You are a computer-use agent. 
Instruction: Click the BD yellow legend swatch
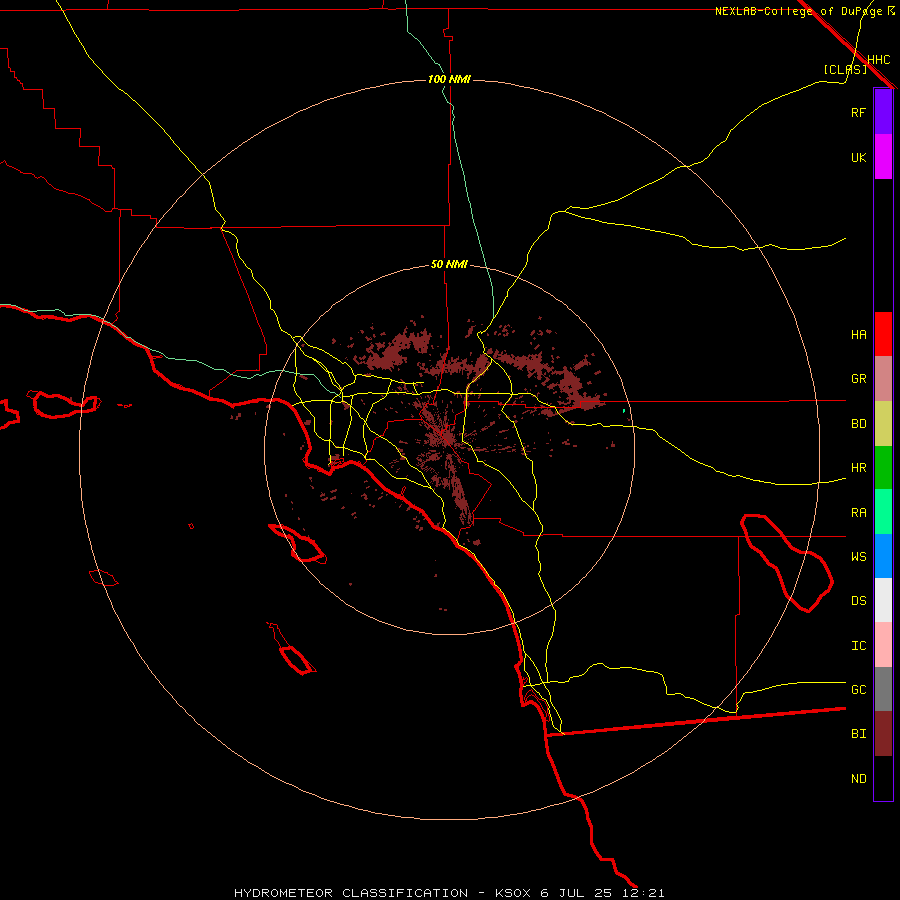[x=883, y=424]
